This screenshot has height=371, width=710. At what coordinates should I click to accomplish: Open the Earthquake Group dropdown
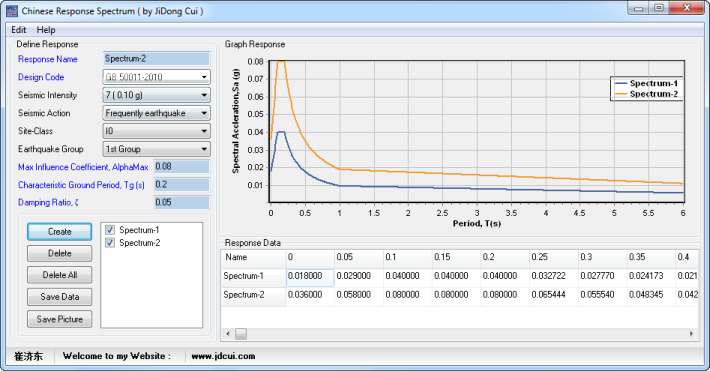pyautogui.click(x=157, y=149)
